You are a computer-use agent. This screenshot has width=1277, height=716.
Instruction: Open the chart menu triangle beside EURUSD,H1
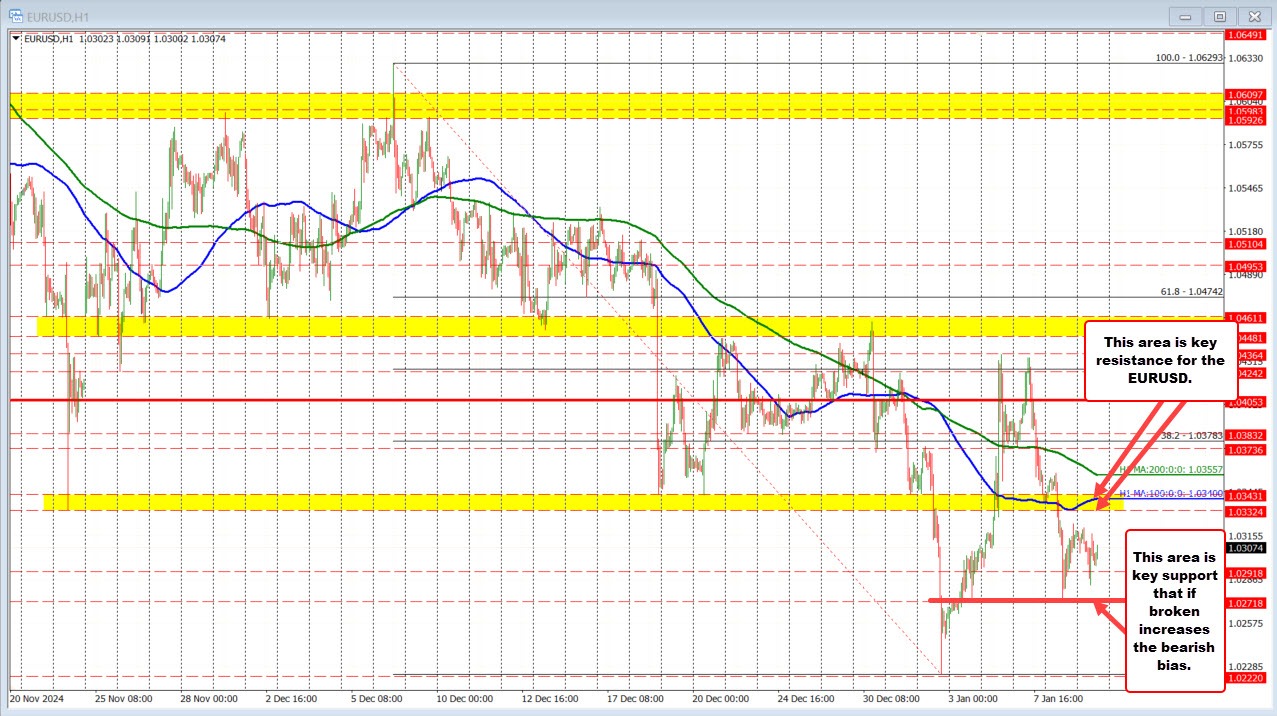[16, 38]
